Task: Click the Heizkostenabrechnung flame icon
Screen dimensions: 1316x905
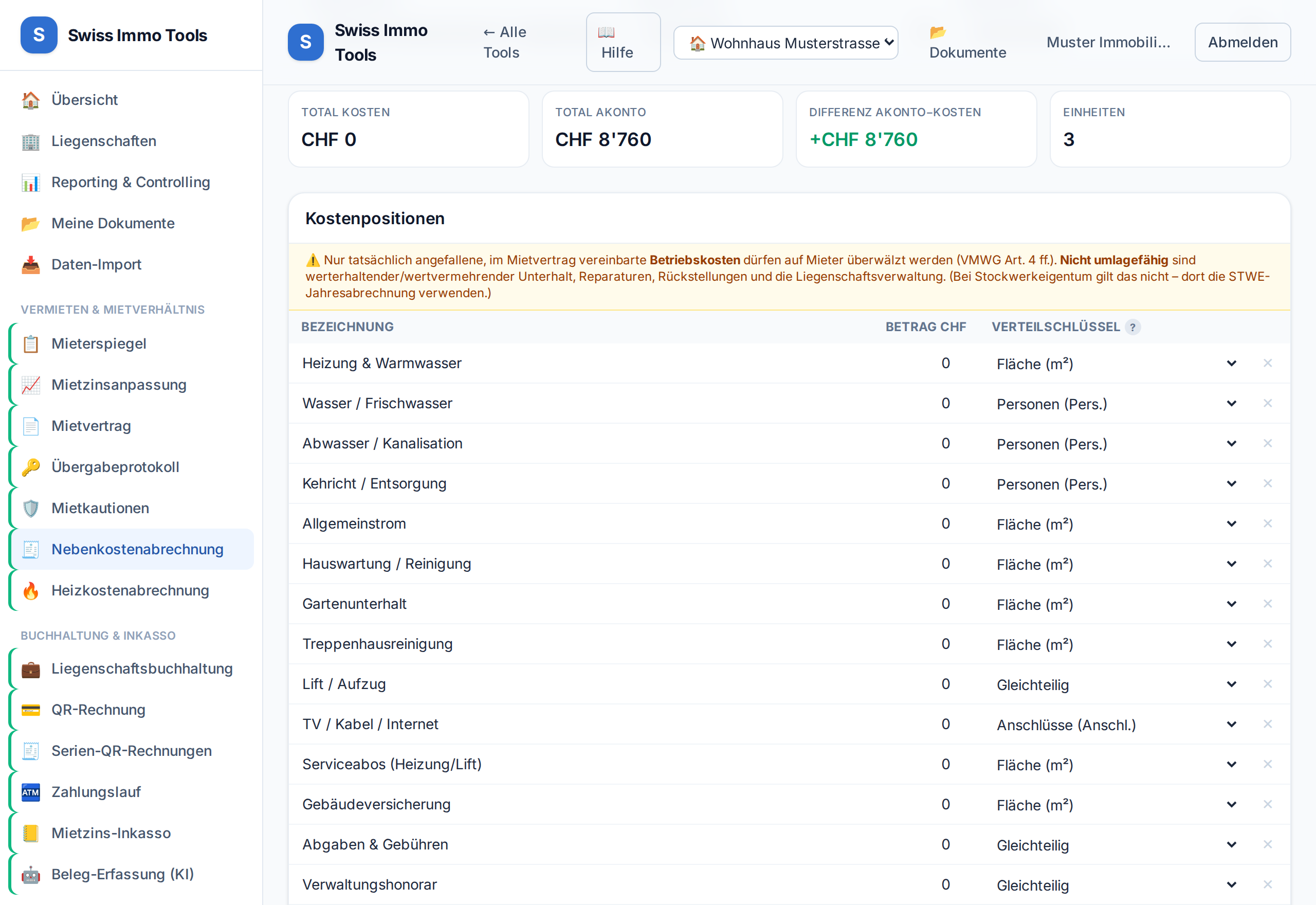Action: click(x=31, y=590)
